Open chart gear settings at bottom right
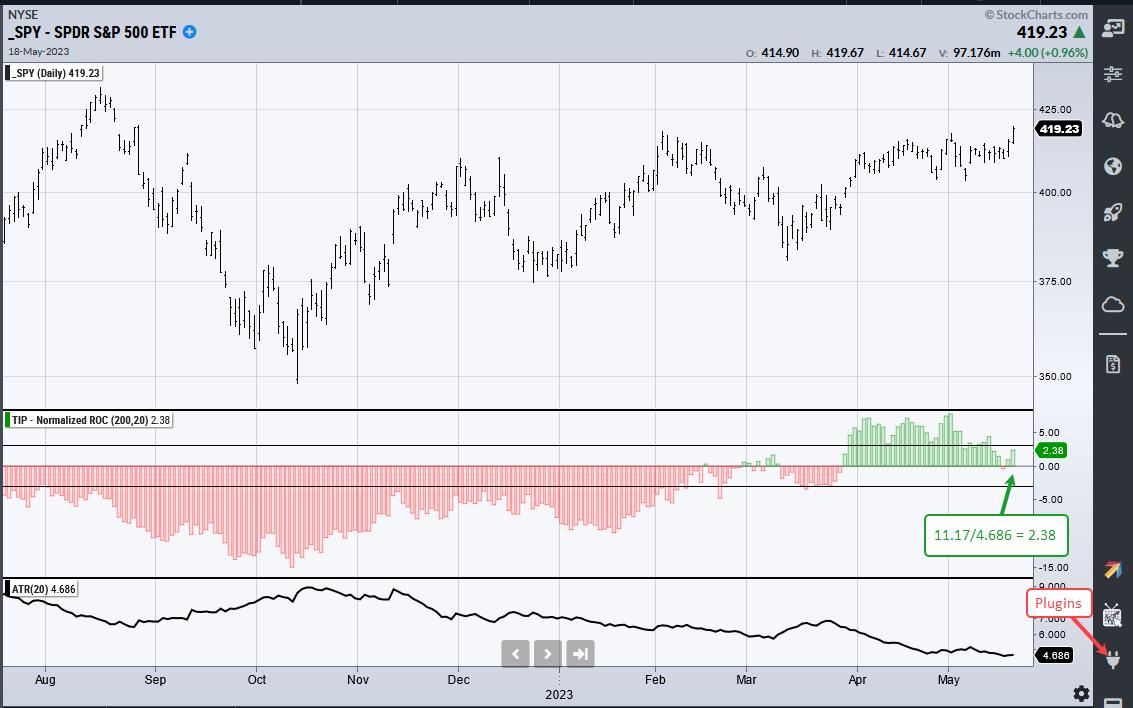1133x708 pixels. pos(1081,693)
